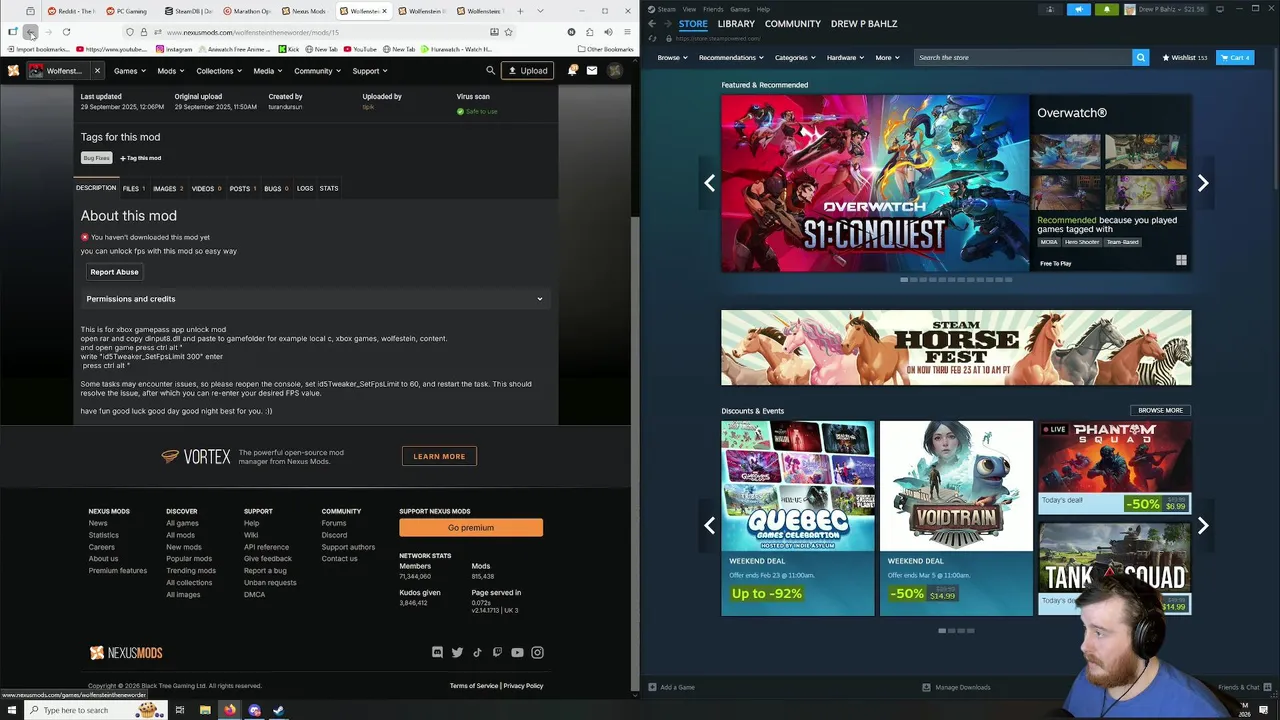Open Nexus Mods Discord link in footer
Screen dimensions: 1280x720
(x=437, y=652)
